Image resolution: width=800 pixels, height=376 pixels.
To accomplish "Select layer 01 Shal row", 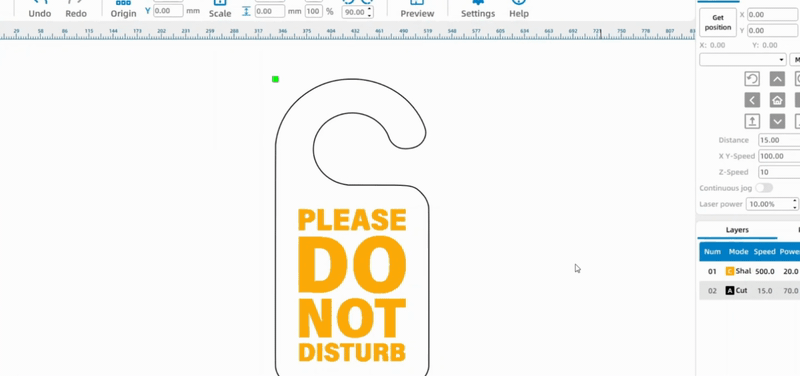I will pyautogui.click(x=749, y=271).
